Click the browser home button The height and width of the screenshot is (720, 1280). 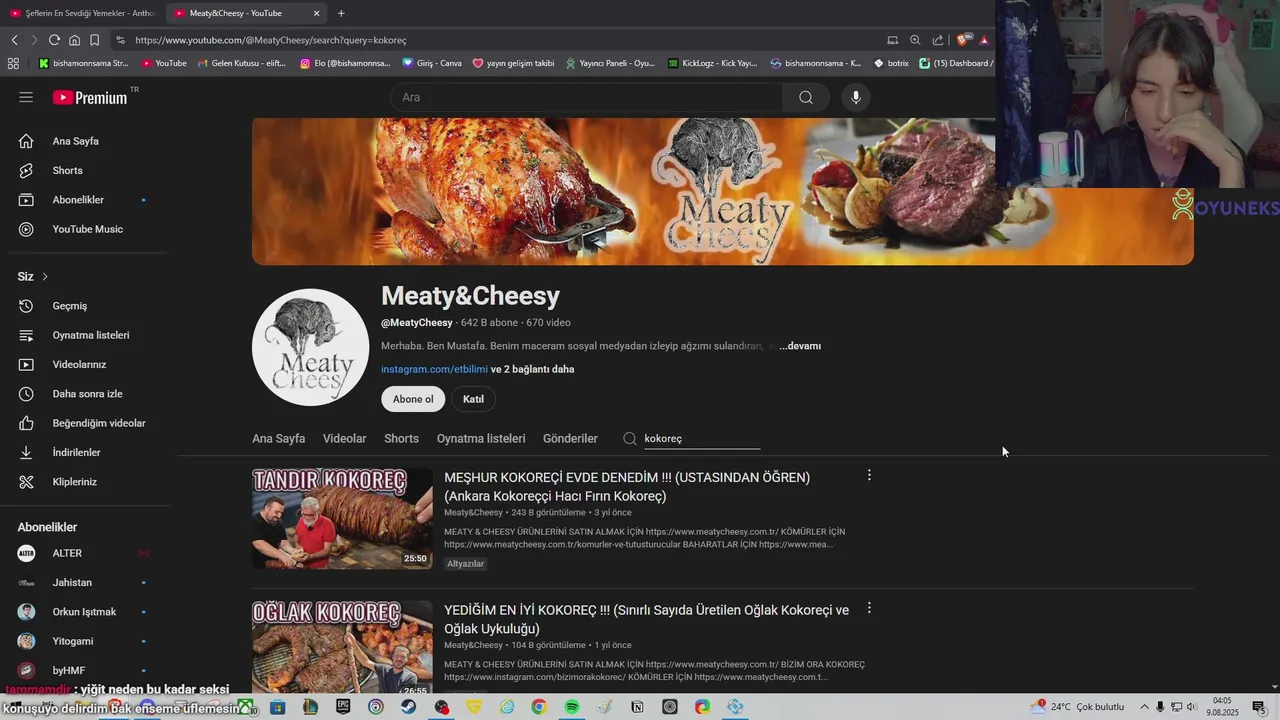click(74, 40)
